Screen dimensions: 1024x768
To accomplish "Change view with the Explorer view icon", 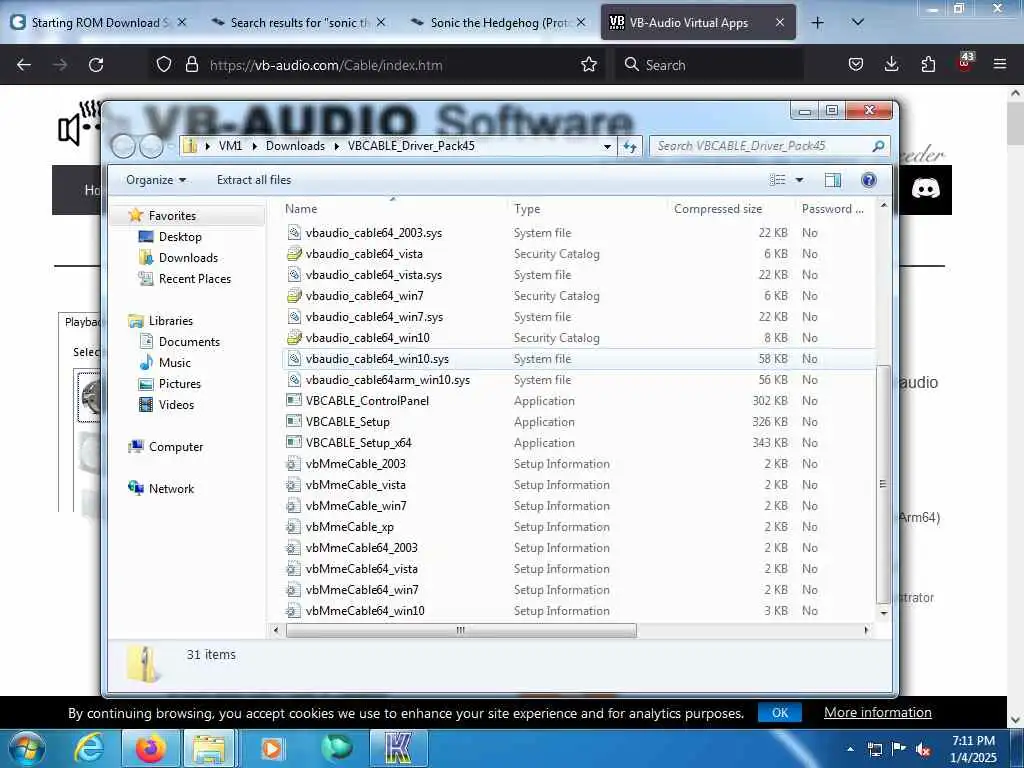I will tap(777, 180).
